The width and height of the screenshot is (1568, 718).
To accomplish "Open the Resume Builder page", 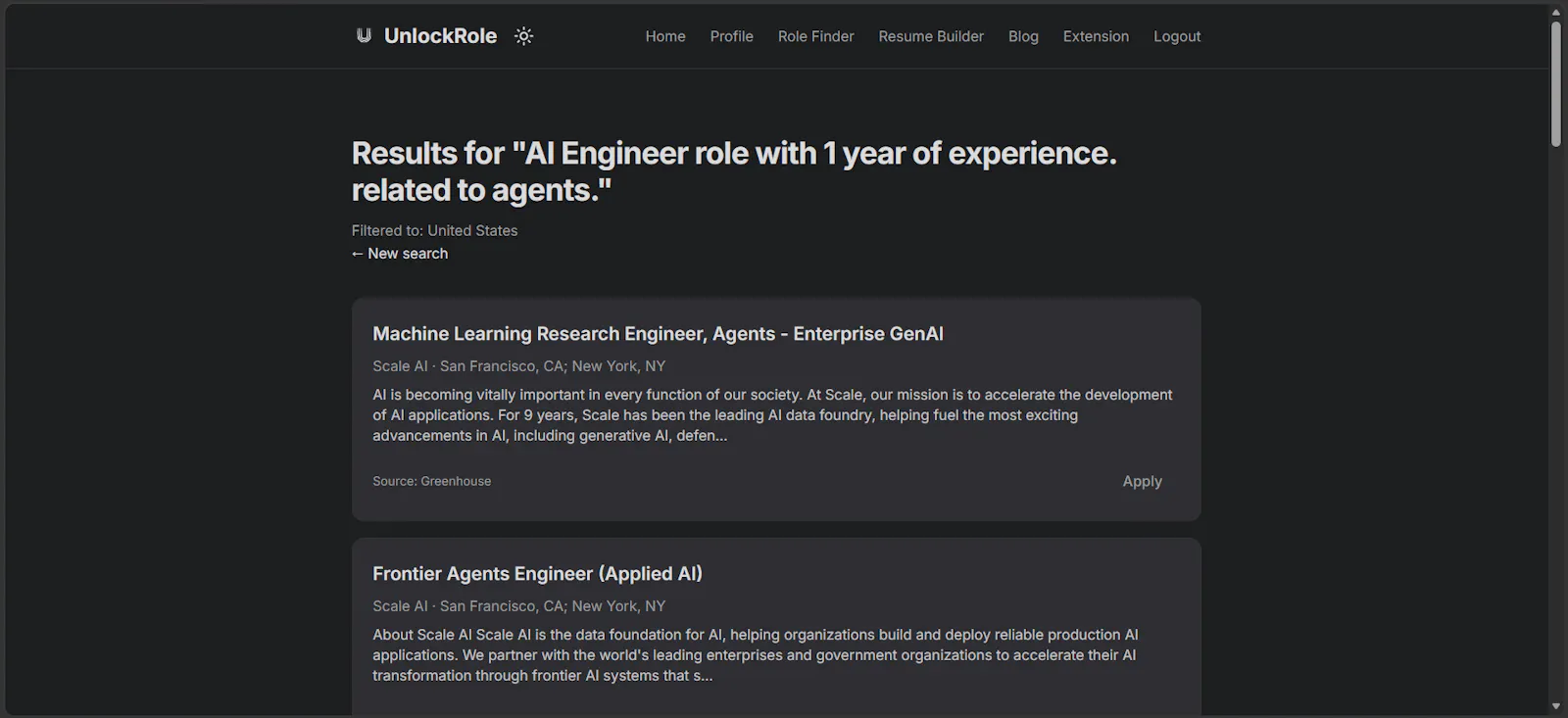I will tap(931, 36).
